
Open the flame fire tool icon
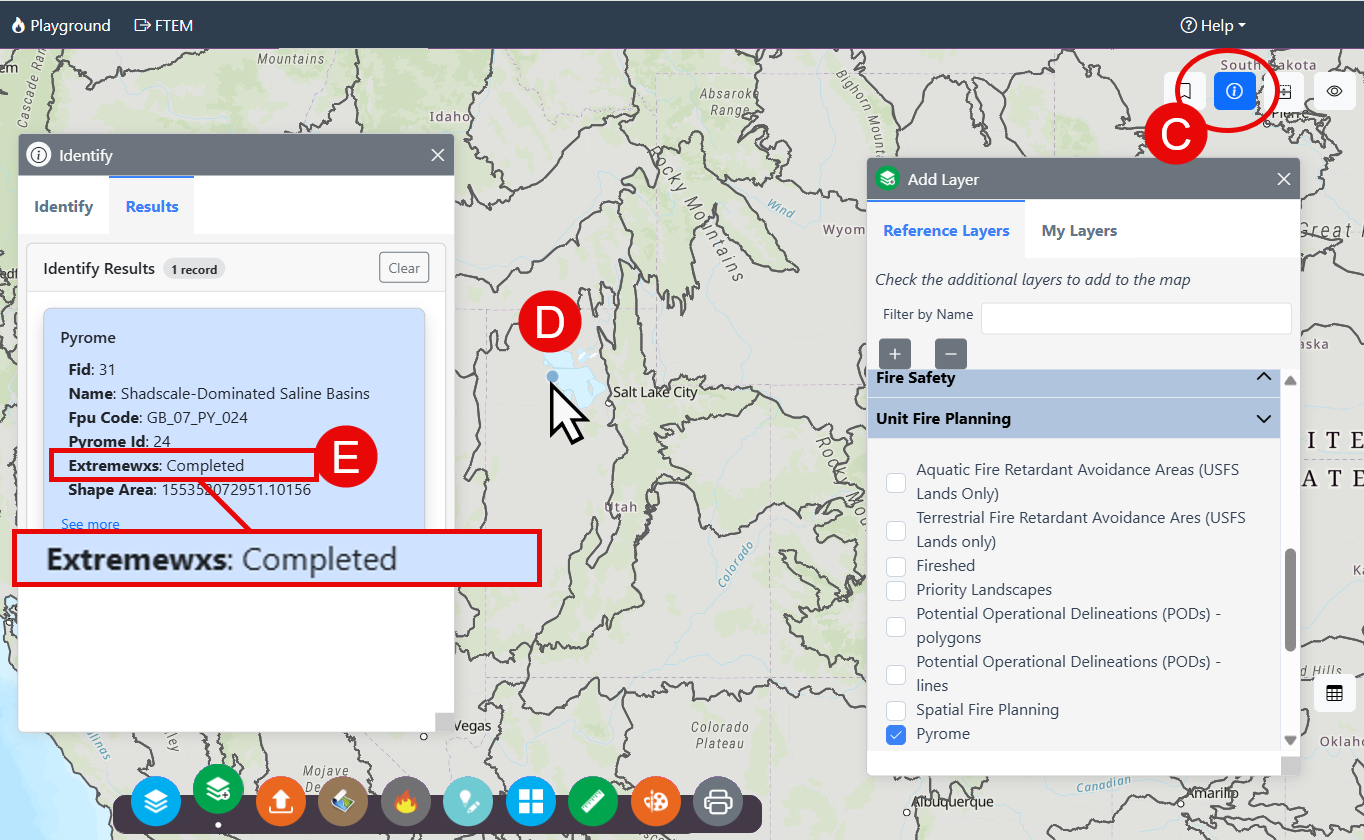406,802
